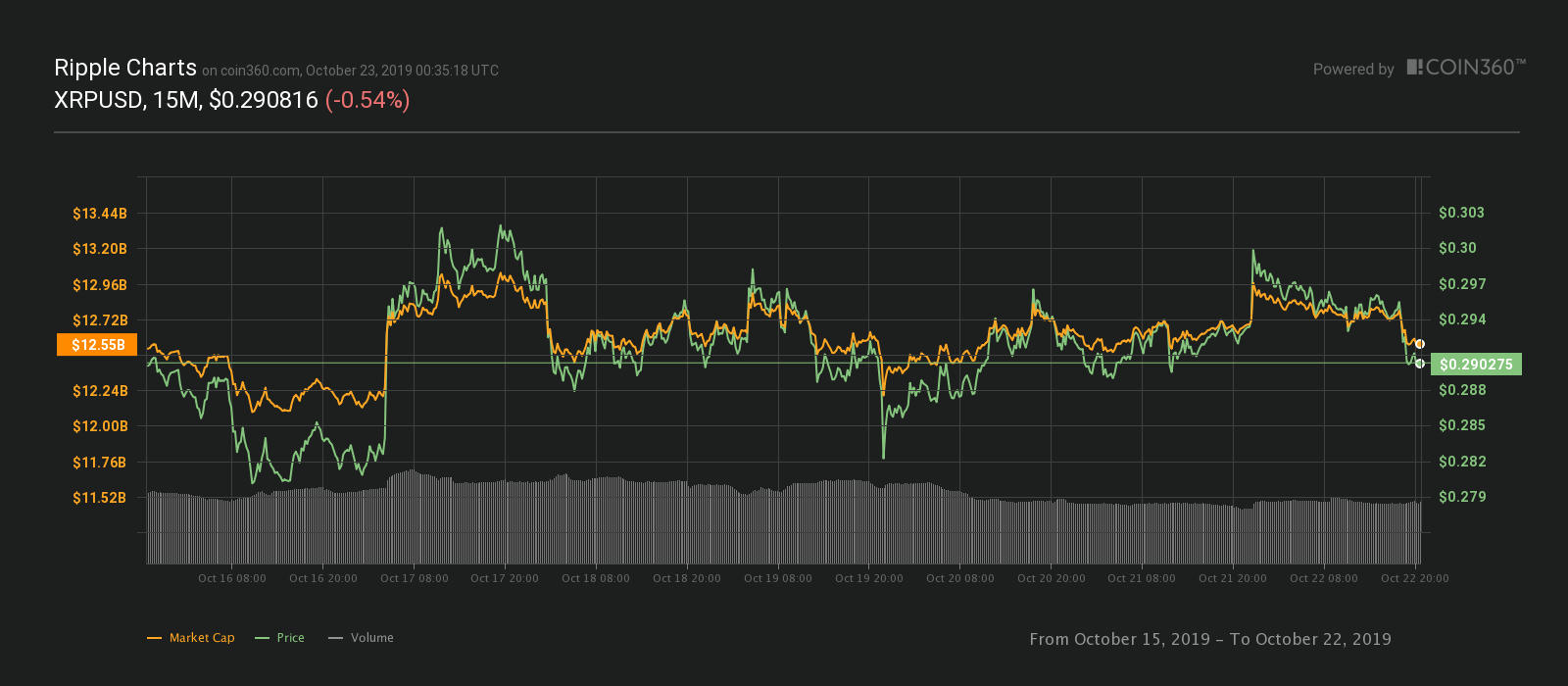1568x686 pixels.
Task: Click the Oct 17 20:00 time label
Action: [505, 578]
